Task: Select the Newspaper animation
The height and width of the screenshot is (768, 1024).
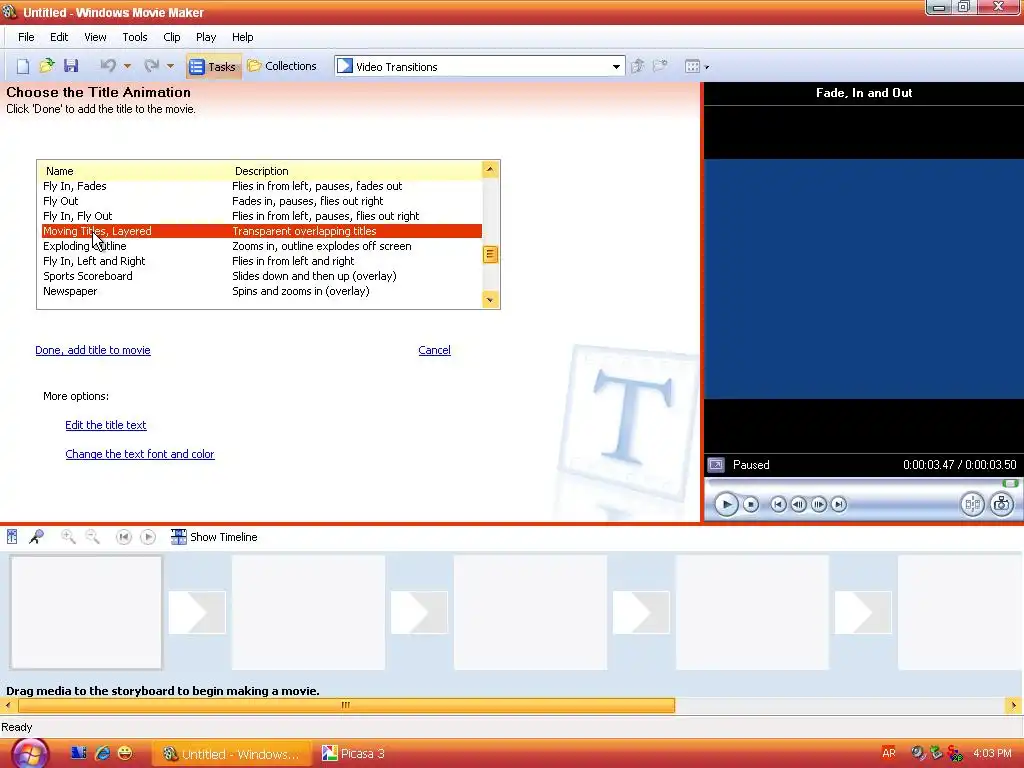Action: (x=262, y=291)
